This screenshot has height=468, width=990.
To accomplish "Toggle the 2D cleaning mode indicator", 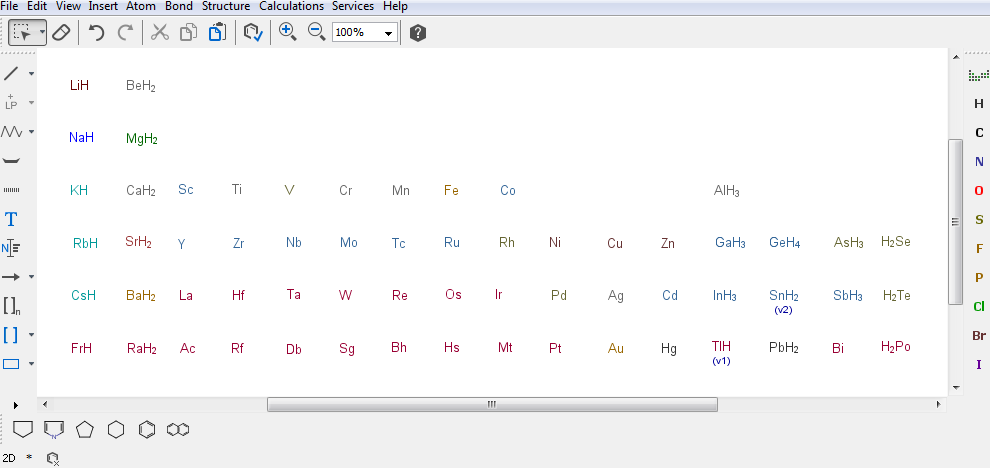I will point(9,457).
